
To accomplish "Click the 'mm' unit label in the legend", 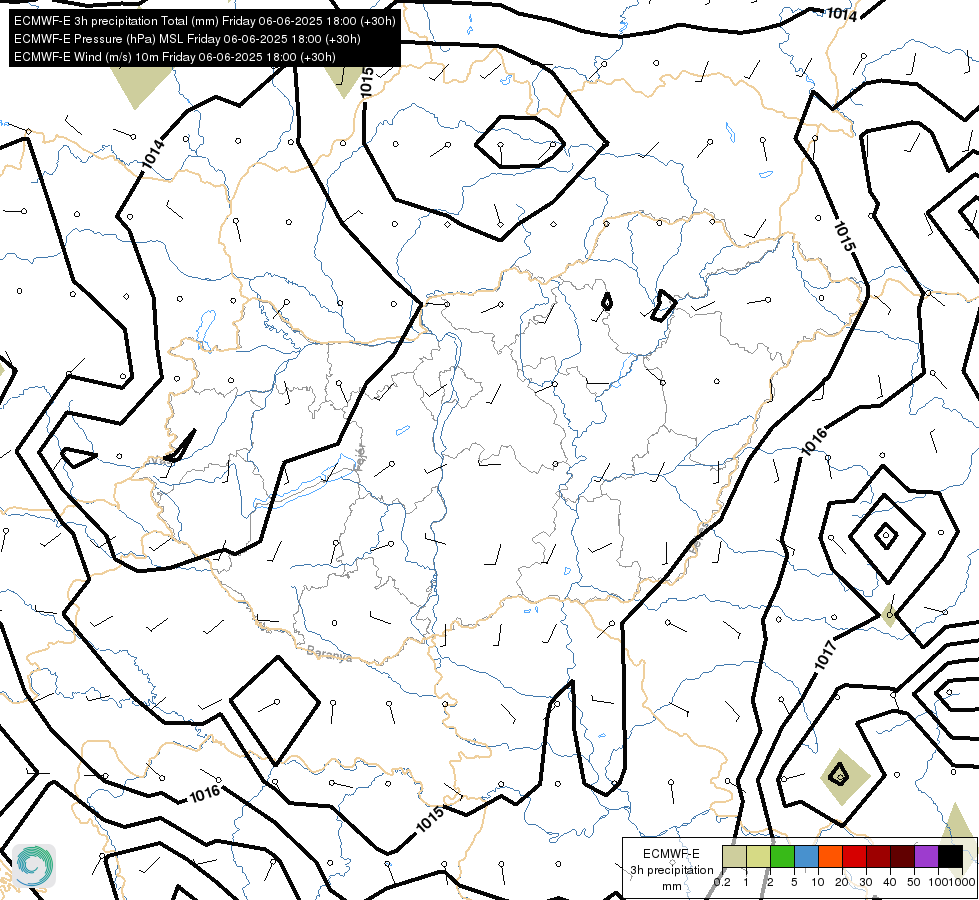I will click(x=671, y=886).
